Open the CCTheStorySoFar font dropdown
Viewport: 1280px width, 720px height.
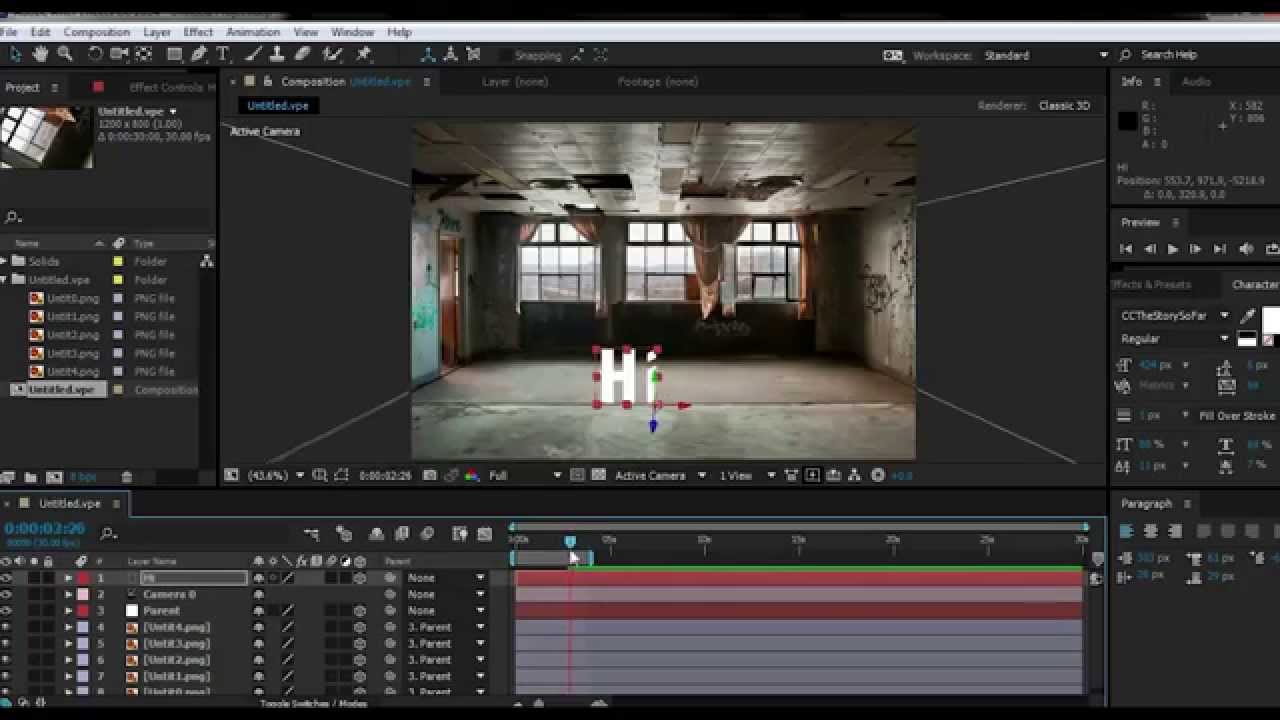(1175, 316)
